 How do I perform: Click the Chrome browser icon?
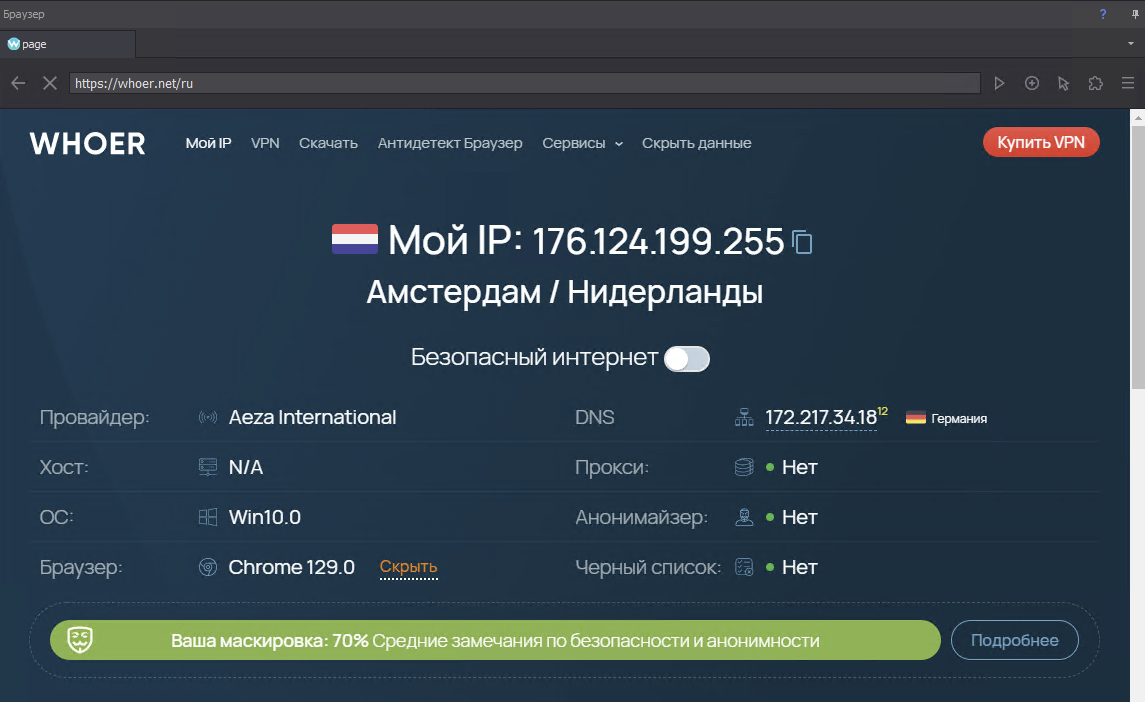click(x=208, y=567)
